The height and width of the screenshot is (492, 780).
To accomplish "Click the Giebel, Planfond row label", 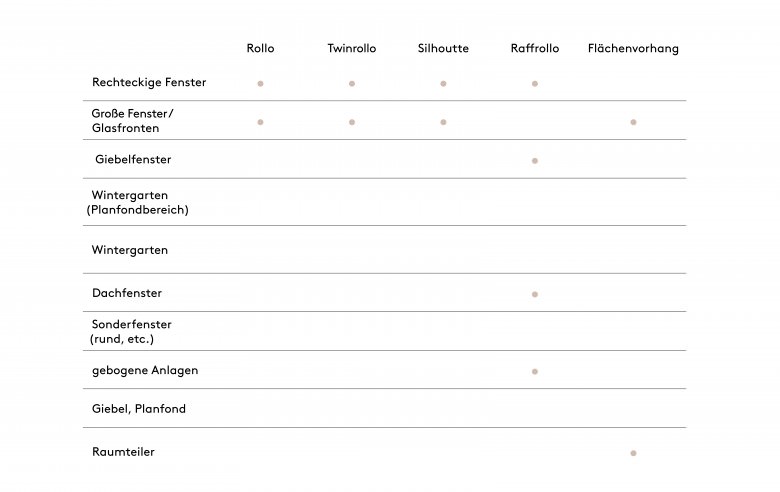I will pos(139,409).
